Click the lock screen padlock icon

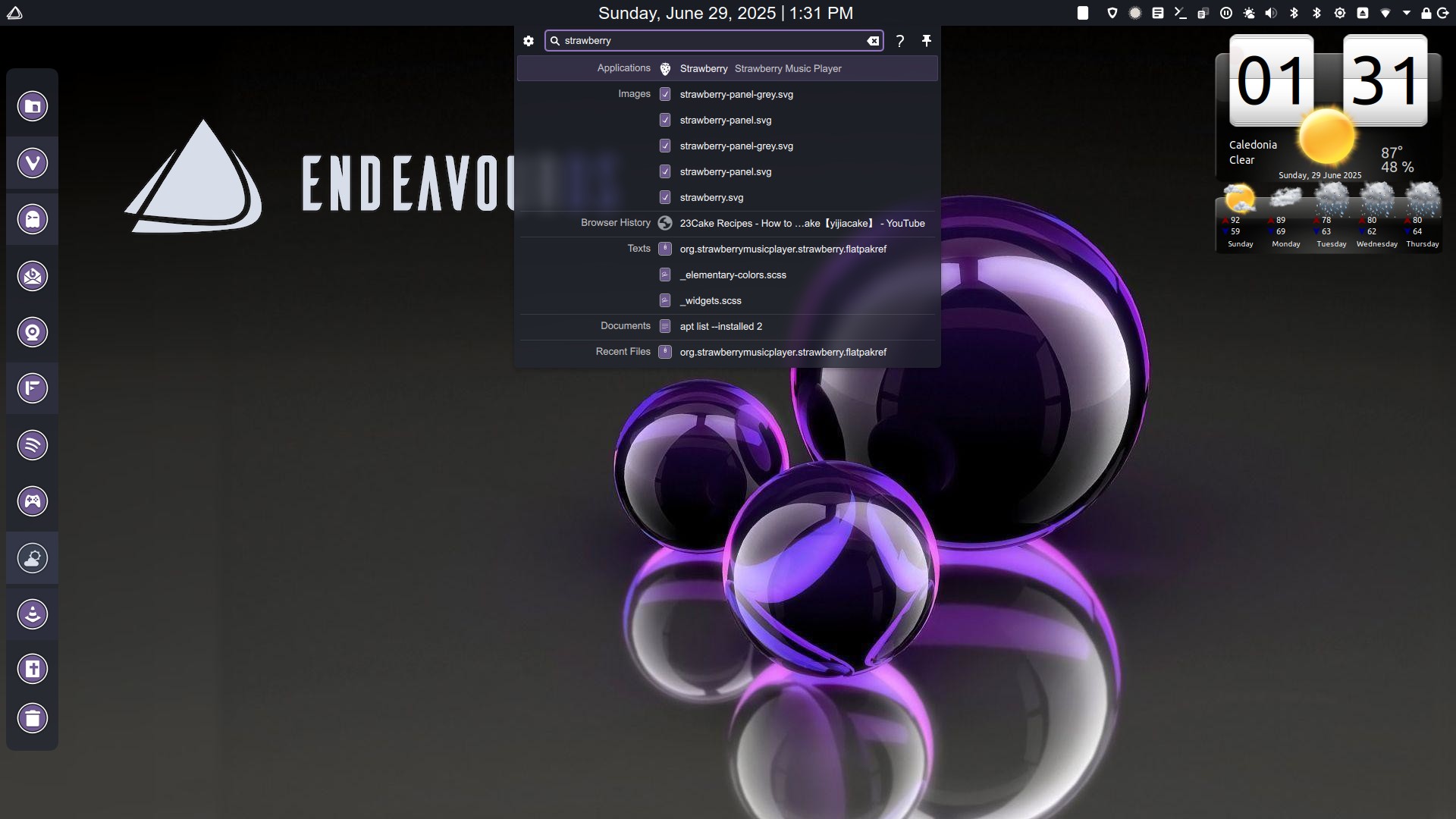[x=1426, y=13]
